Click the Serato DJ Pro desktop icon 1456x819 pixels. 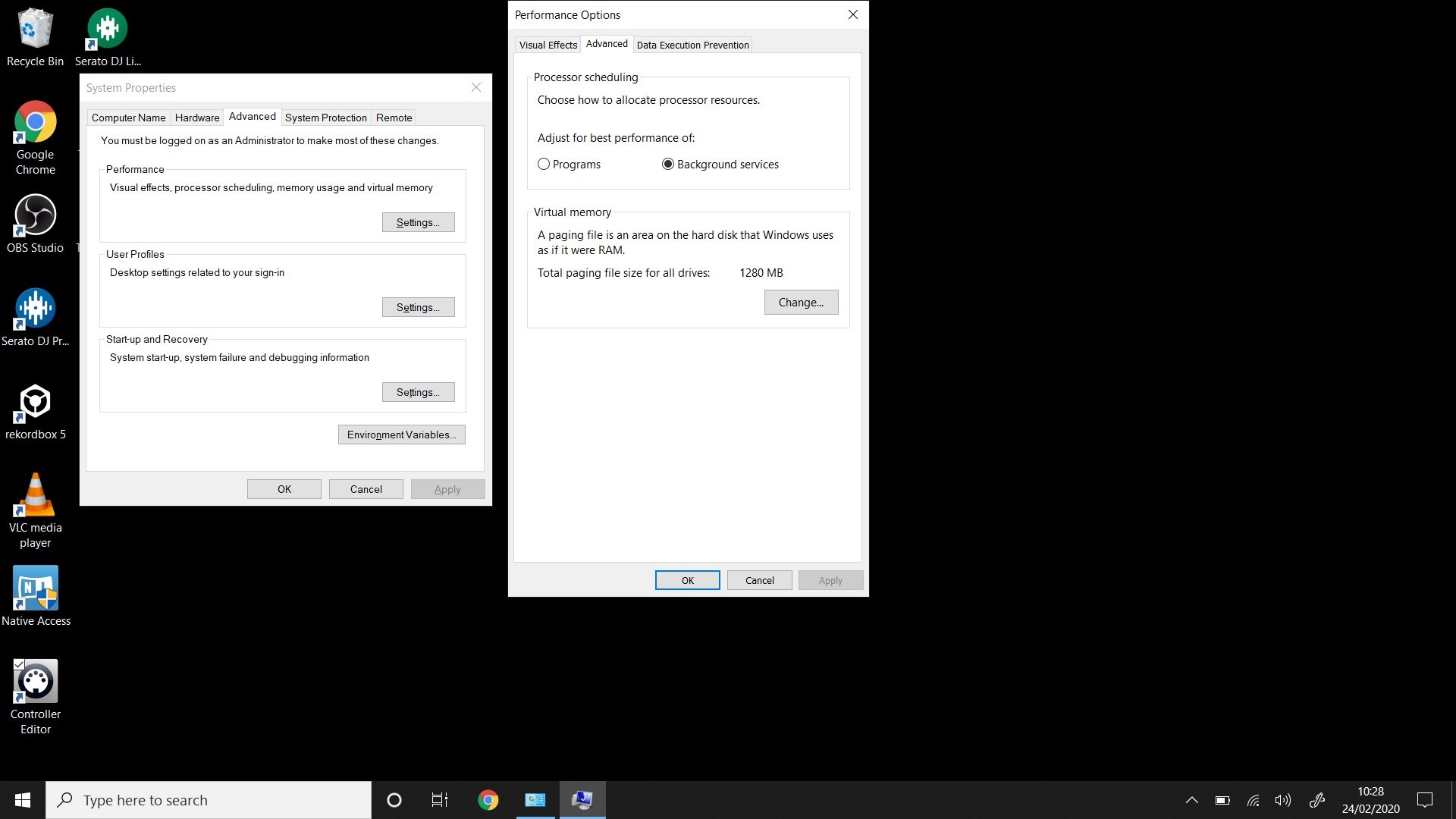35,309
